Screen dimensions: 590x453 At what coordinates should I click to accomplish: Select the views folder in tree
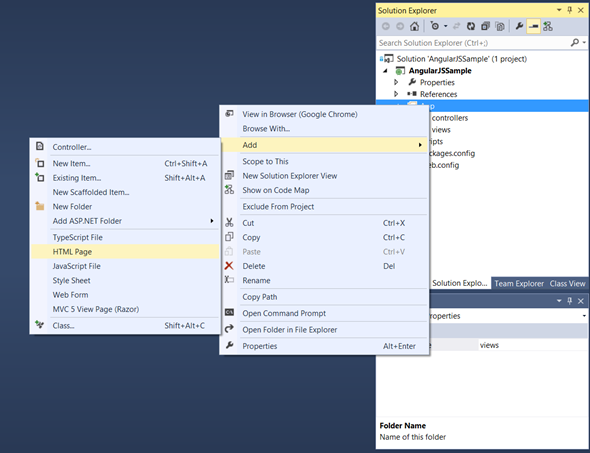441,130
